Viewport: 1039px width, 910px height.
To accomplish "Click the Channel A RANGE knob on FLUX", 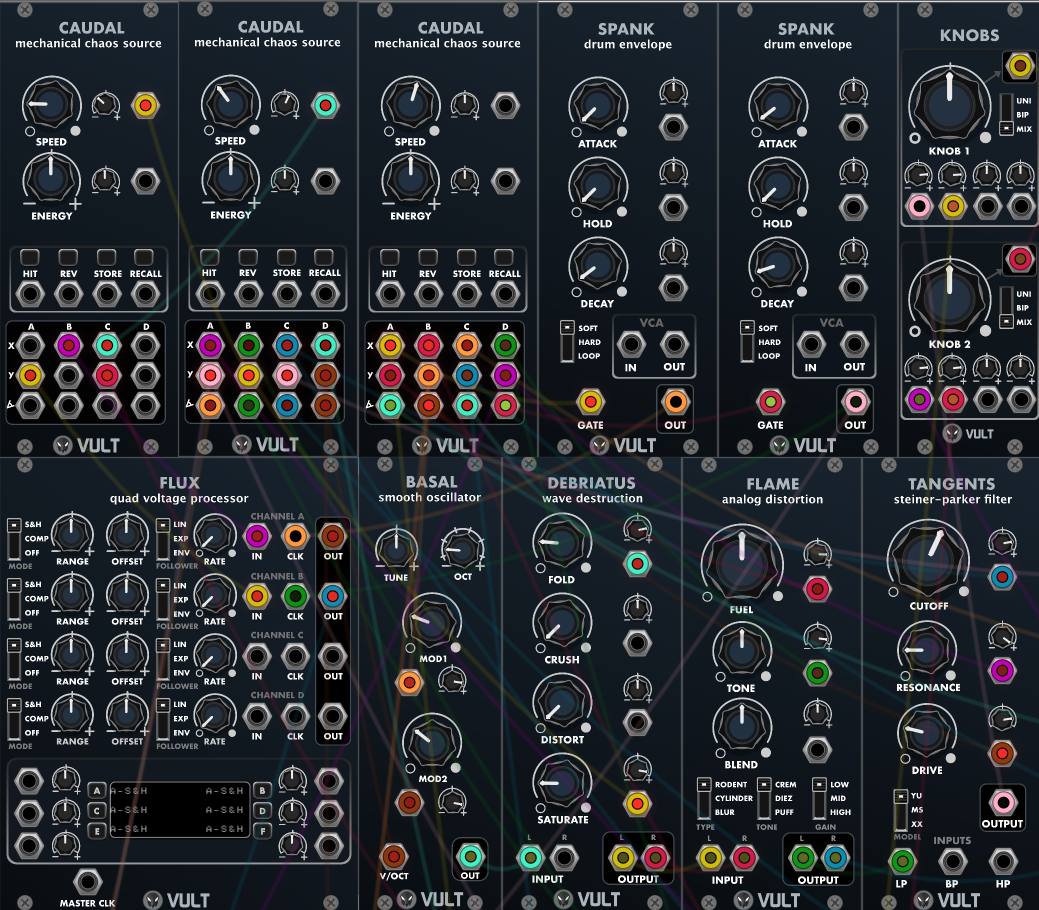I will (x=72, y=534).
